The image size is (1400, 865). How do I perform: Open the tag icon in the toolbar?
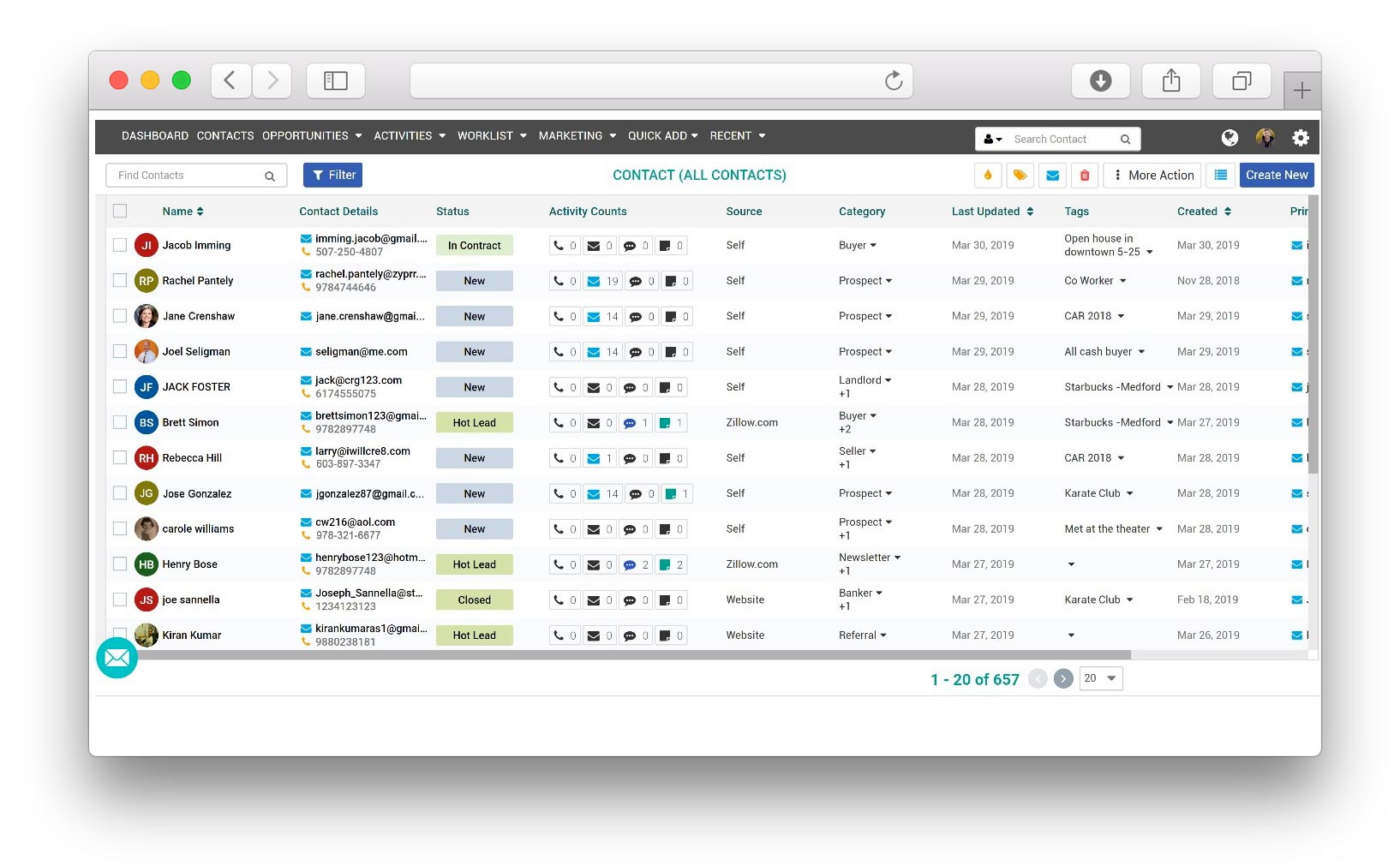pos(1020,175)
